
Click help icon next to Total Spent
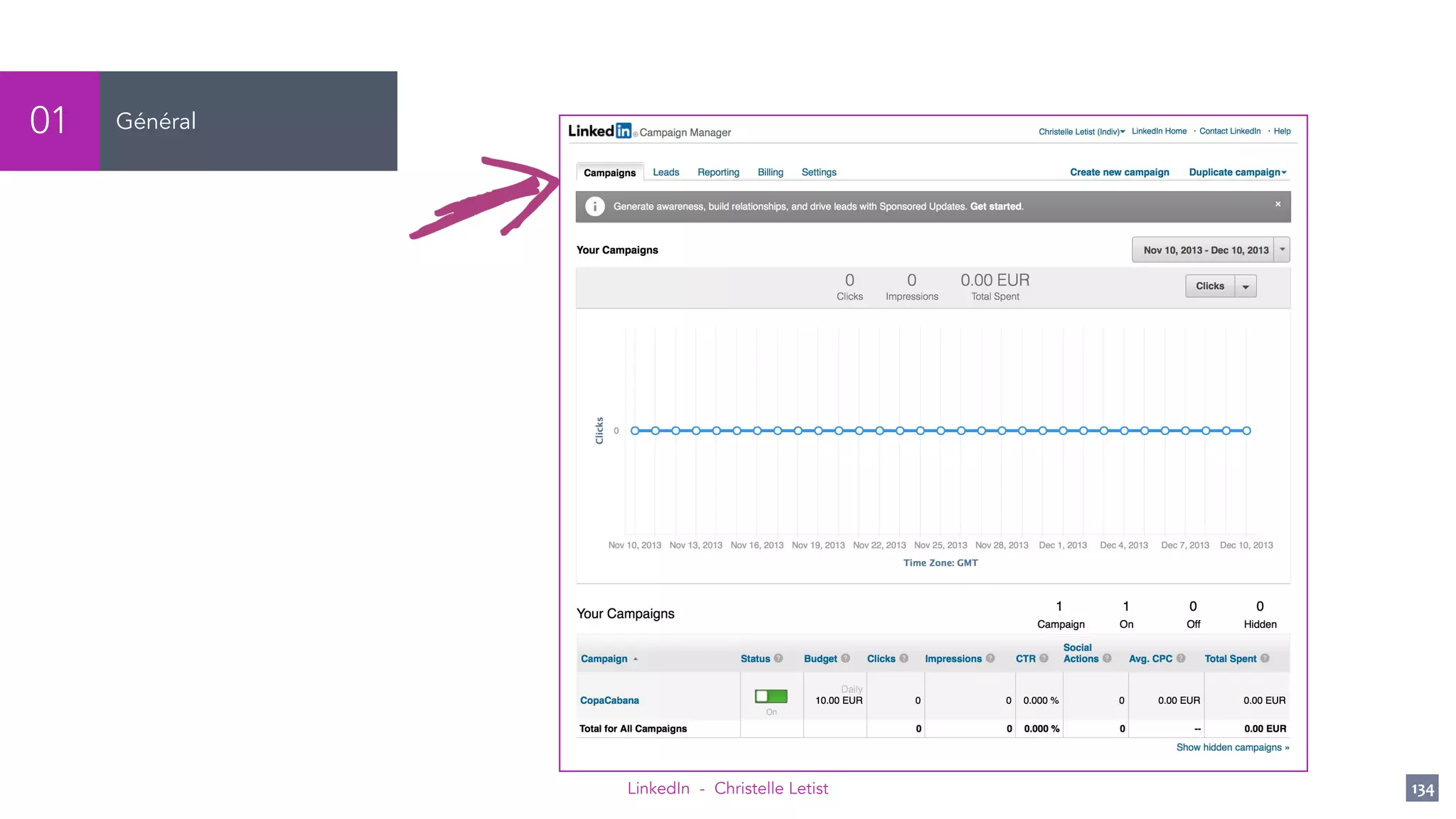1265,658
